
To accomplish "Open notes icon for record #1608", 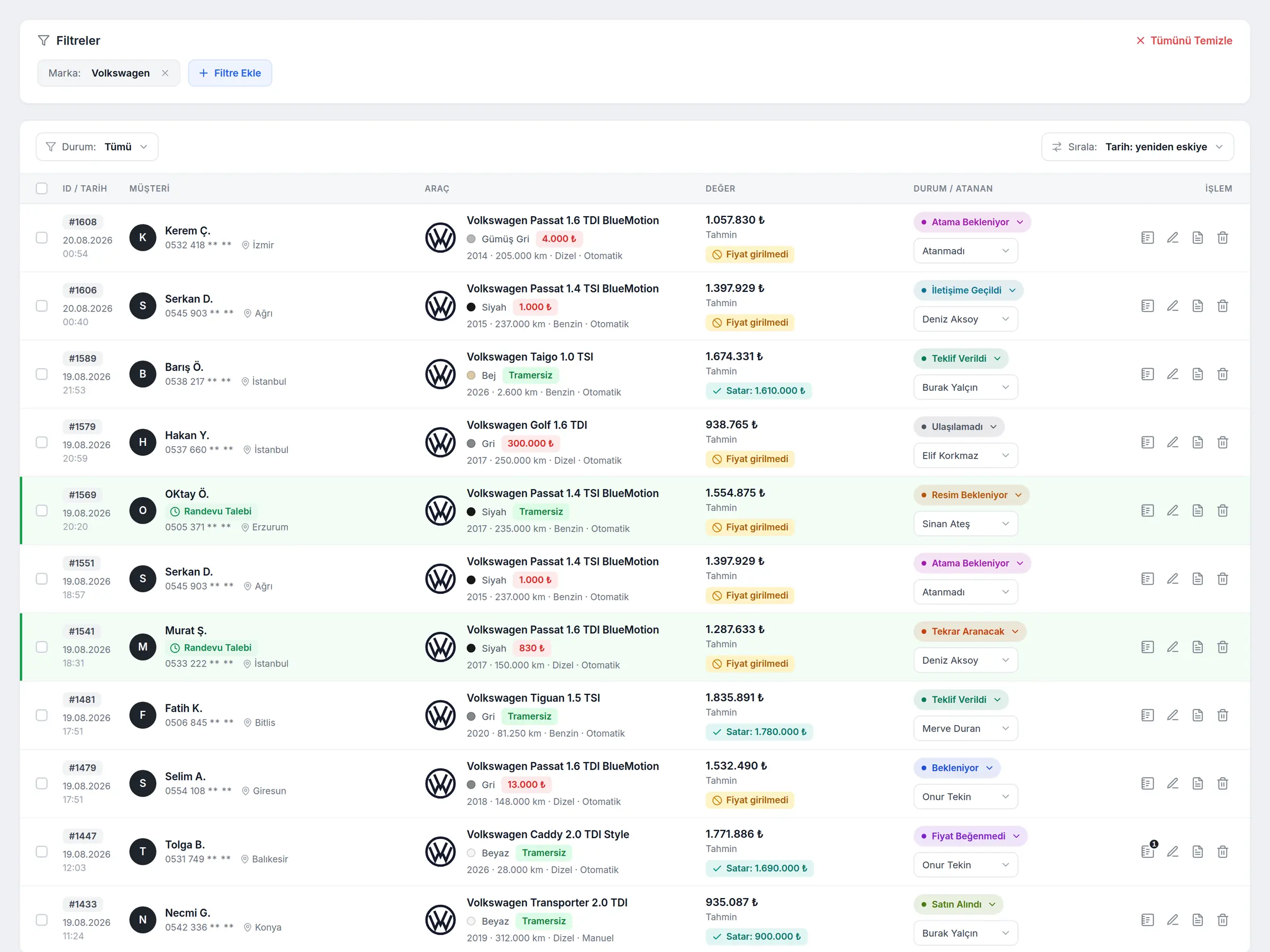I will coord(1147,237).
